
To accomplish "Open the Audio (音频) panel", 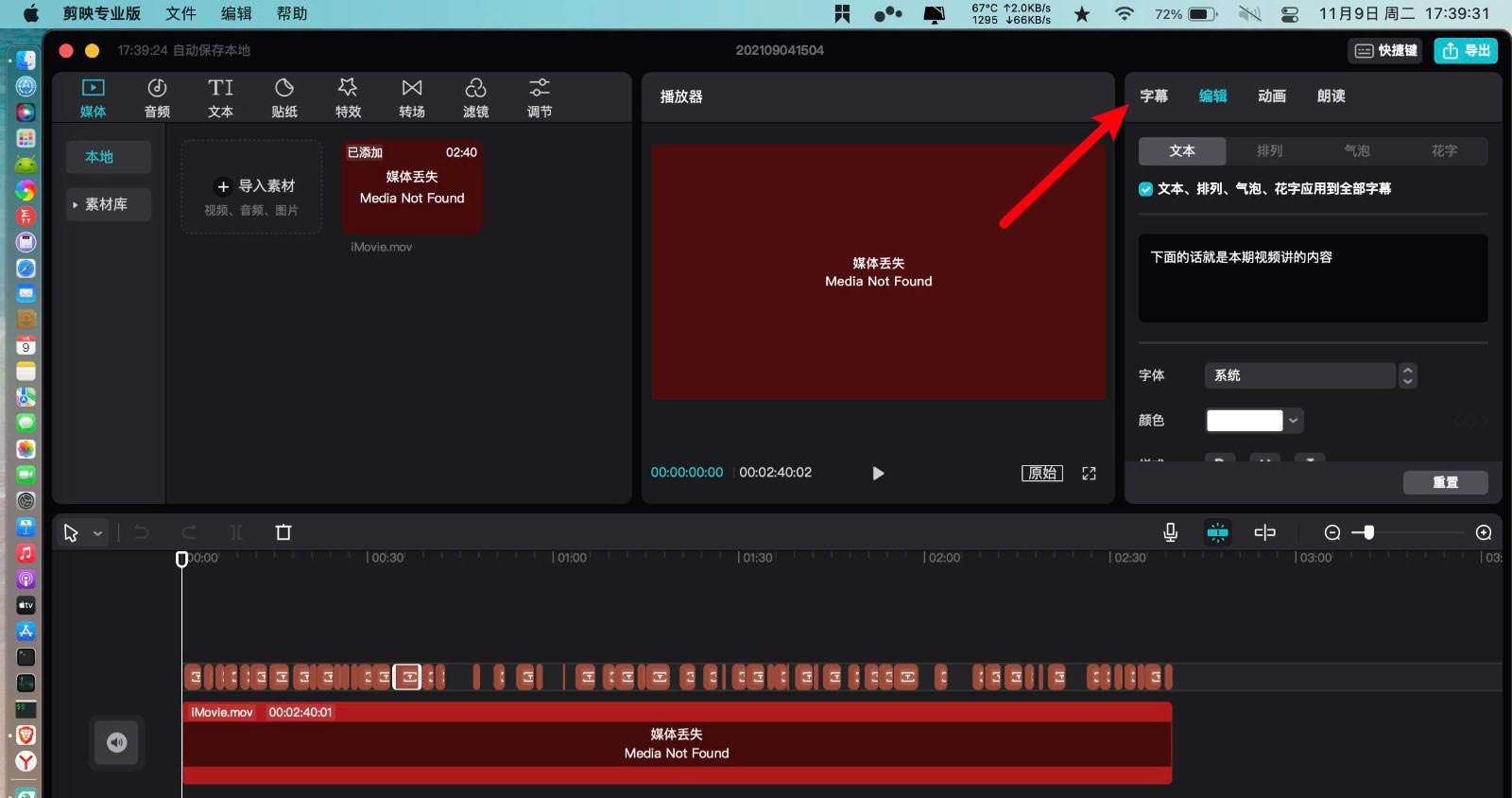I will coord(157,97).
